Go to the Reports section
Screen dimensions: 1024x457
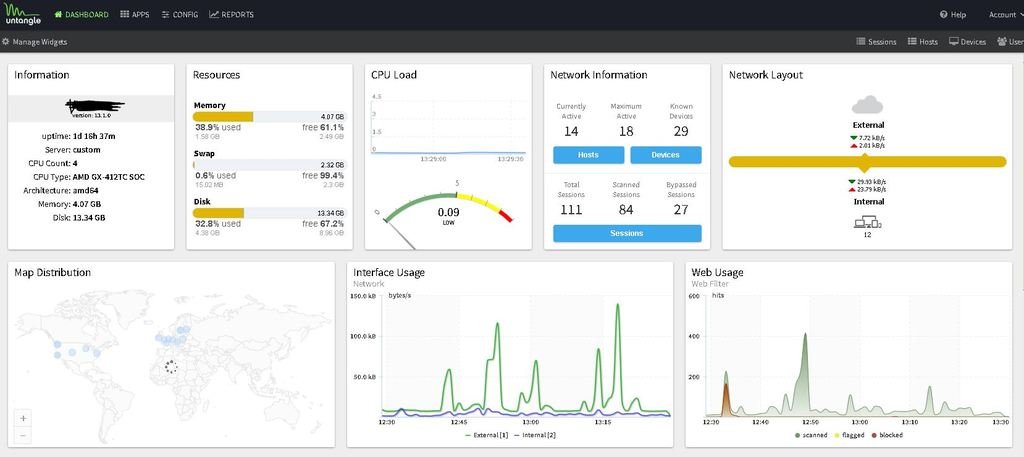pos(231,15)
